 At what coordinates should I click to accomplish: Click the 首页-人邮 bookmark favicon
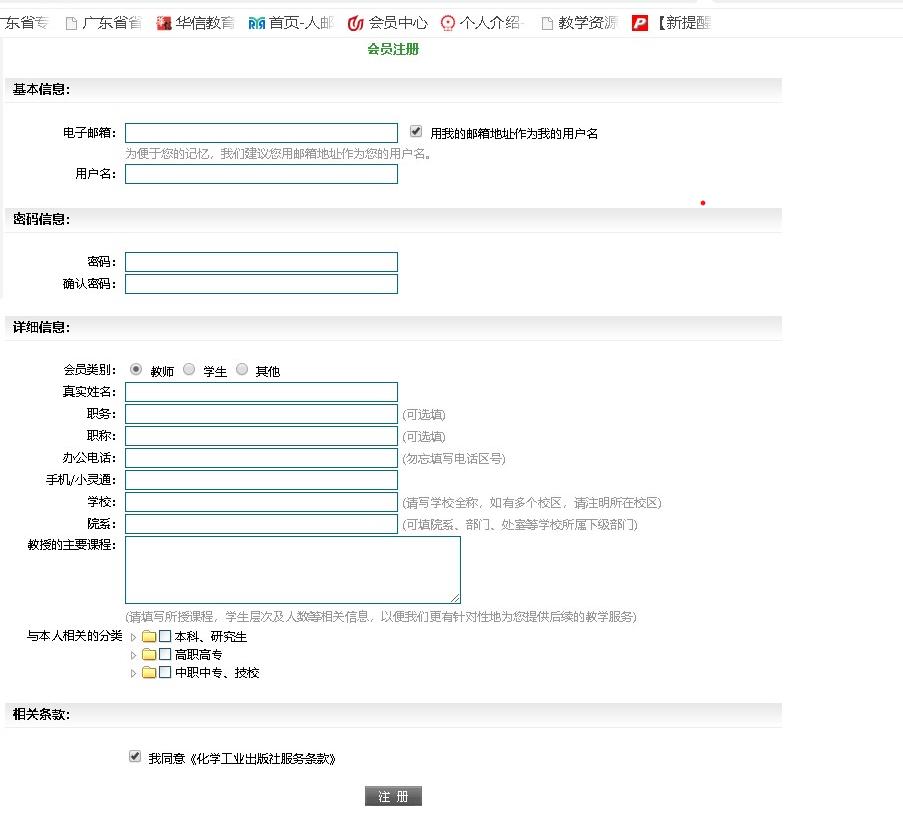[255, 22]
